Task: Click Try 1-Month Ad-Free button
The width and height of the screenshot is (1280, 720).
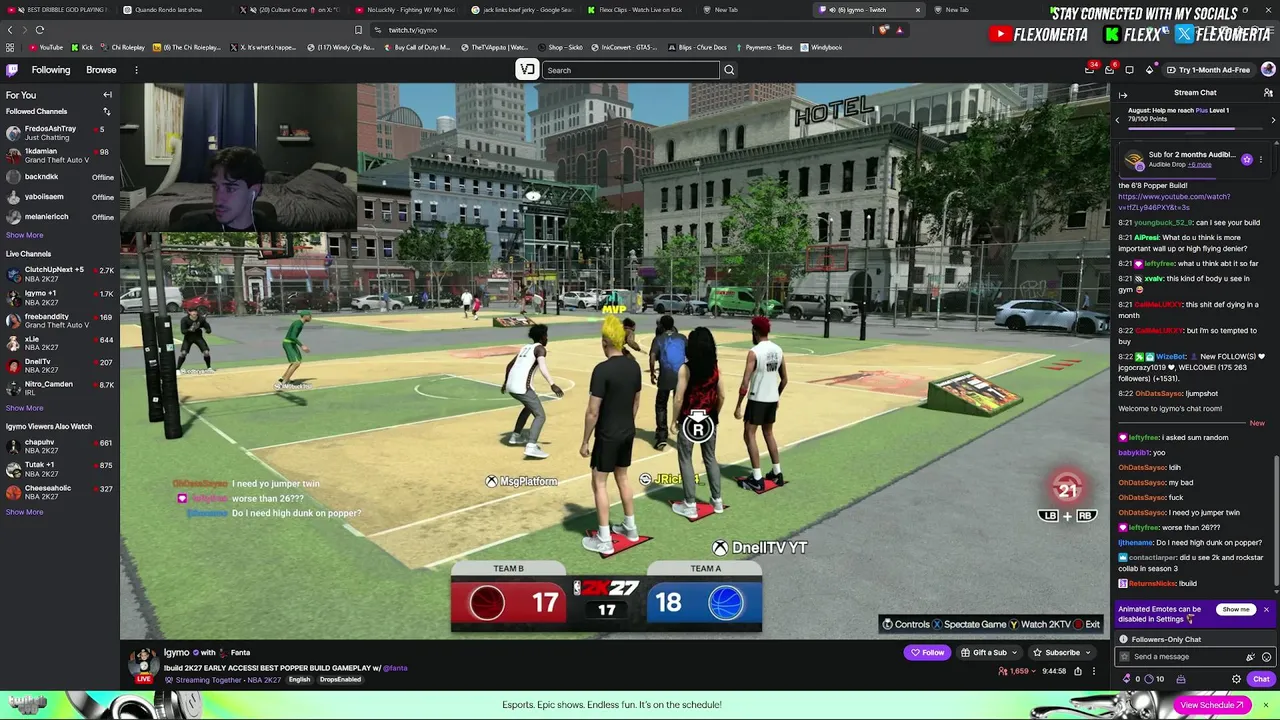Action: [1207, 70]
